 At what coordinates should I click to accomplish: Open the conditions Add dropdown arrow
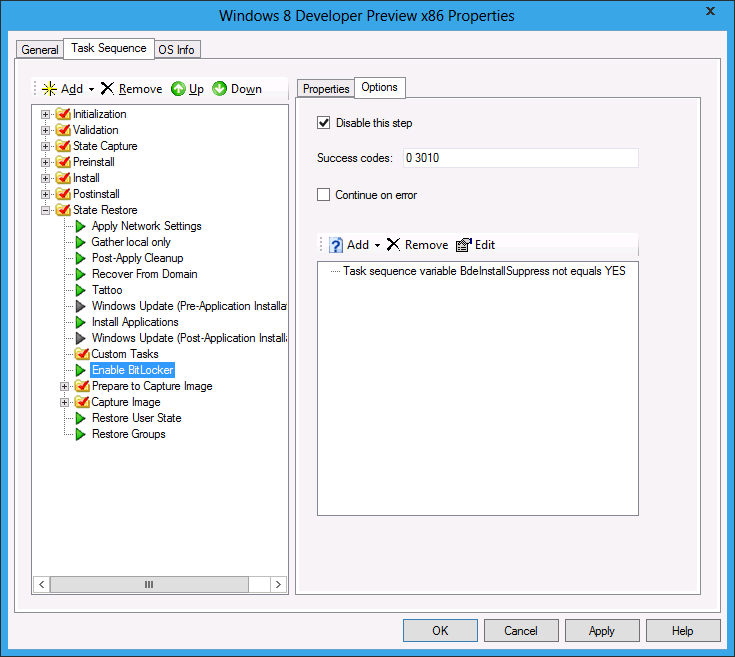coord(377,245)
